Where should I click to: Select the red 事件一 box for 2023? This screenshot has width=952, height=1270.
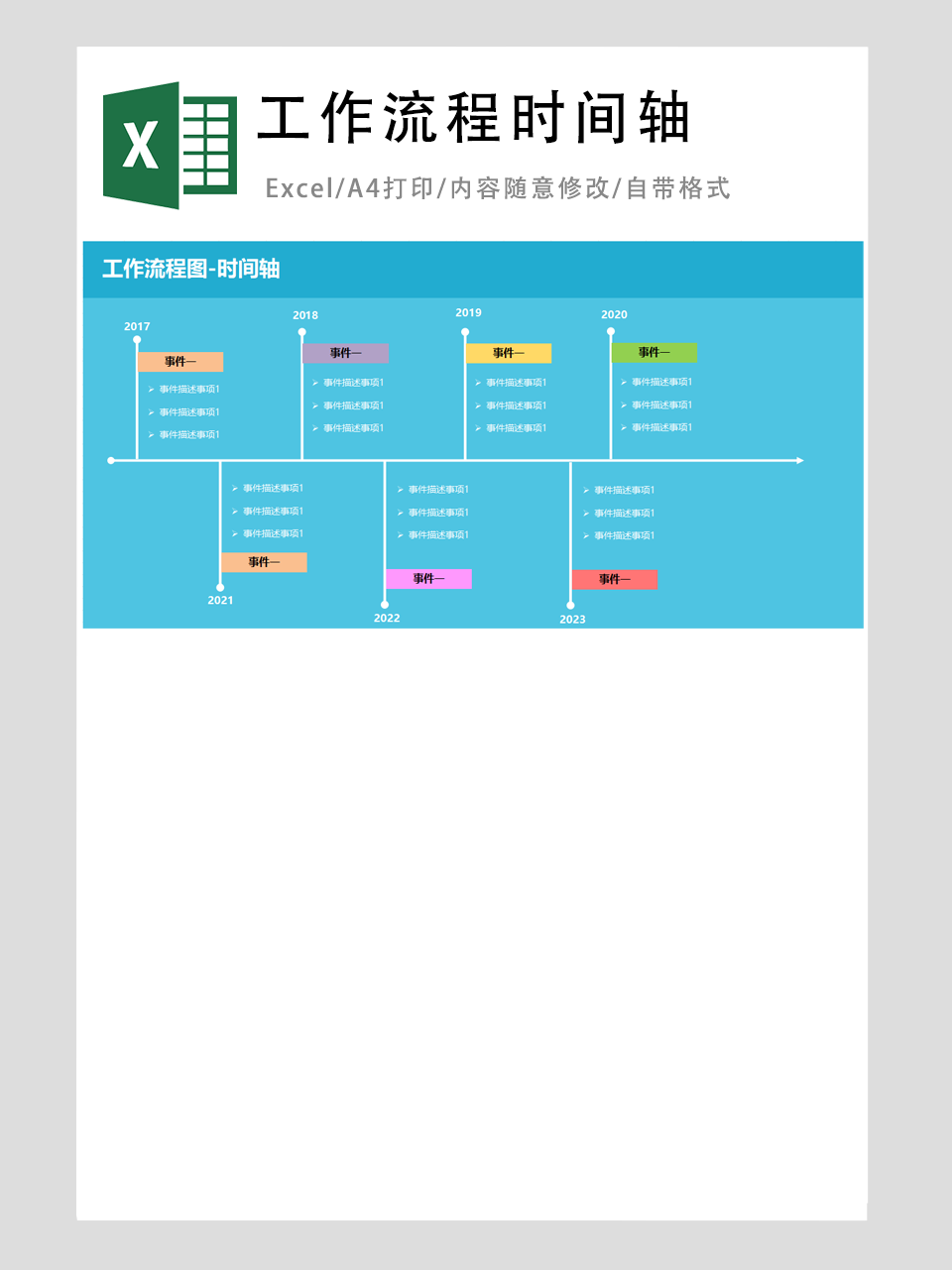coord(615,580)
